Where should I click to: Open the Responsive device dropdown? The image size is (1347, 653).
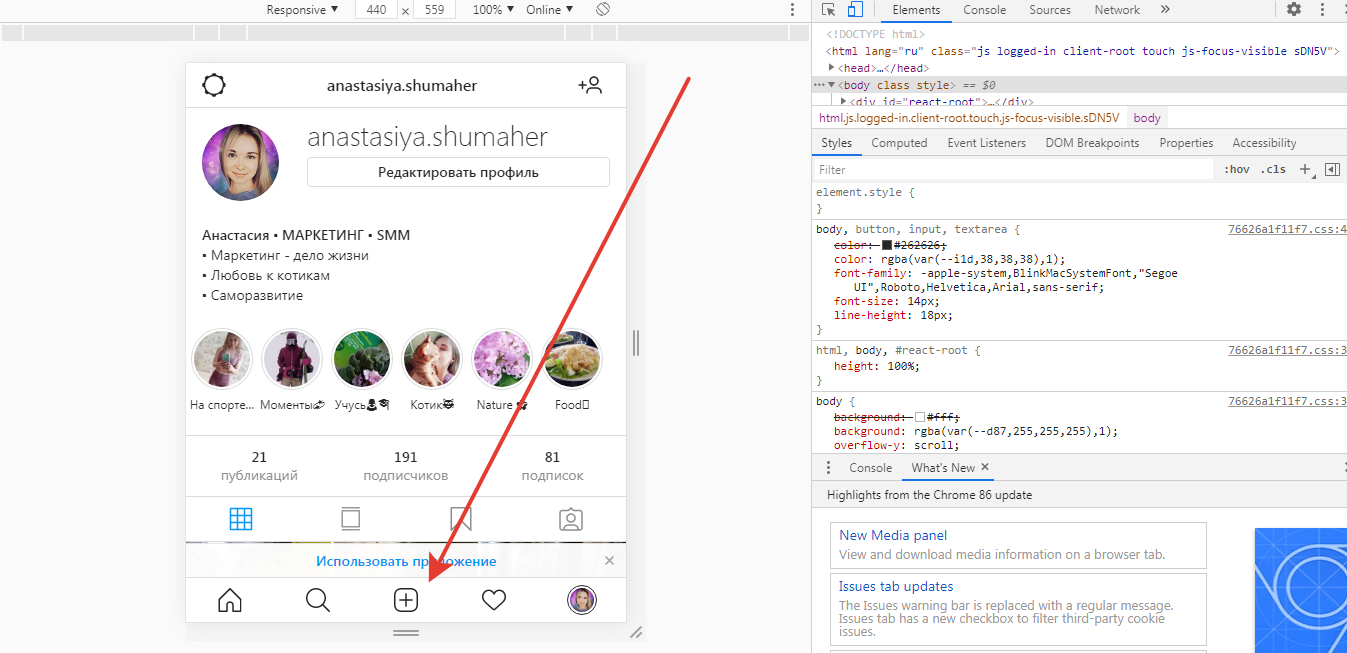(302, 9)
